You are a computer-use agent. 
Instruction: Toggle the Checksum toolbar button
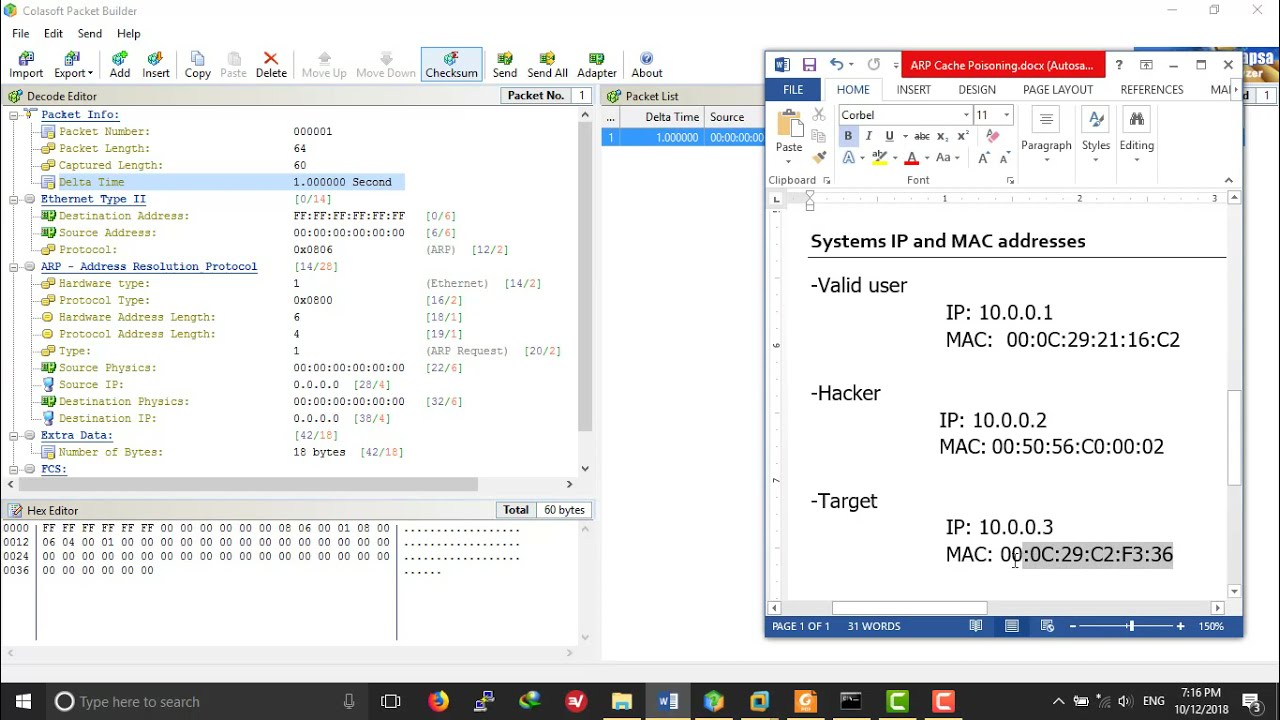pos(451,65)
